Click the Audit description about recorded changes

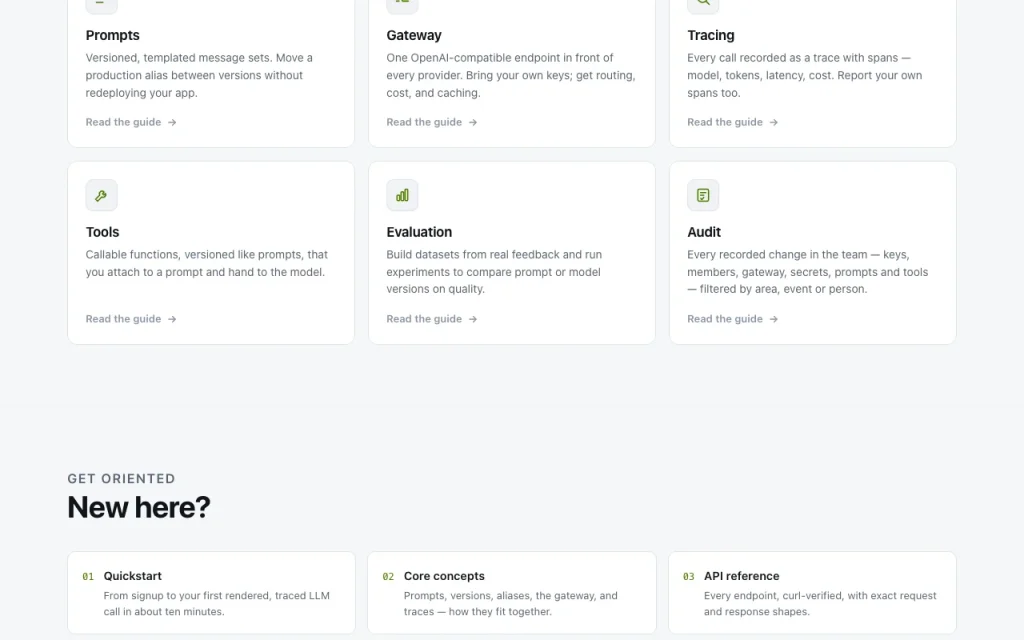coord(807,272)
